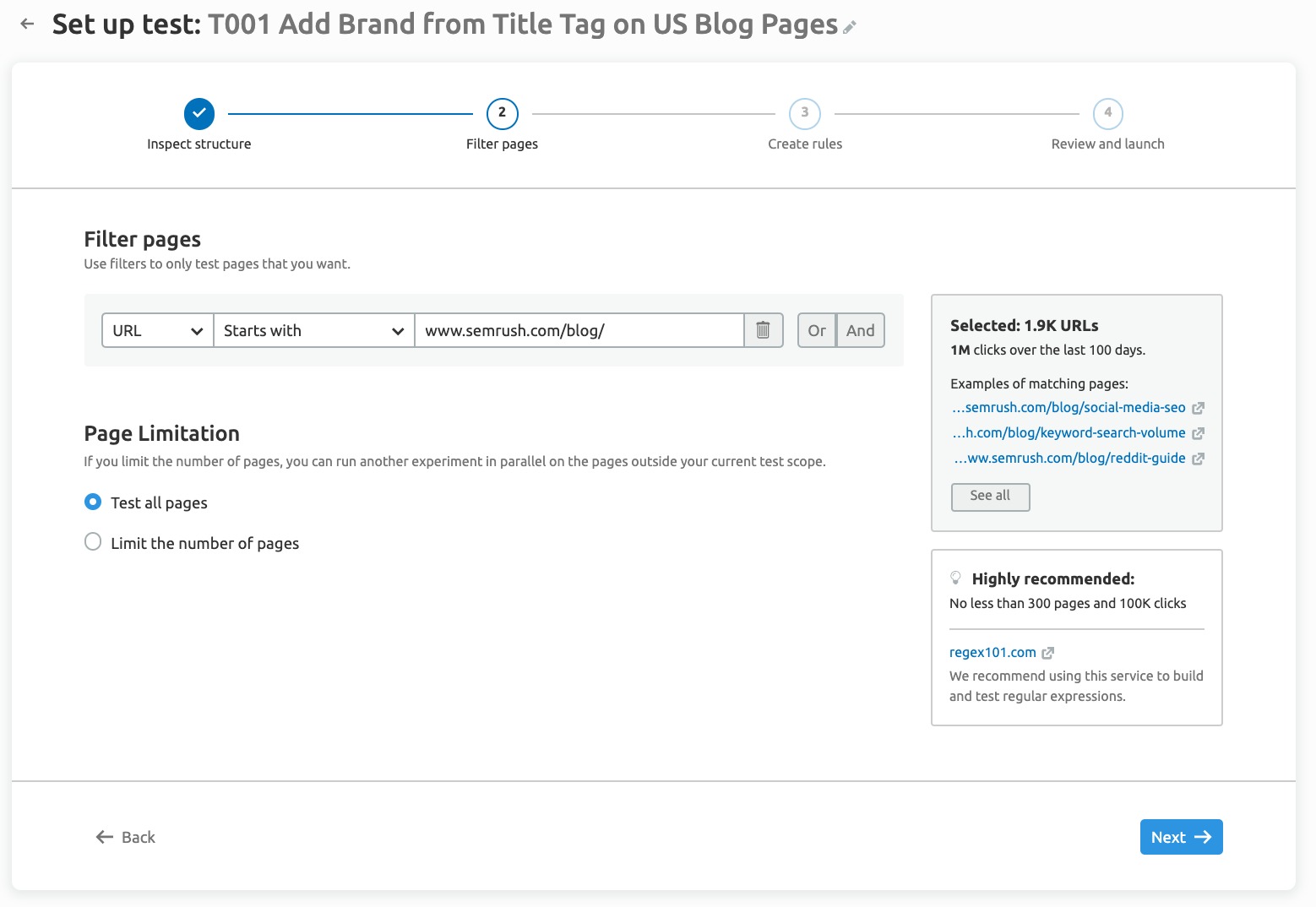Open the regex101.com link
This screenshot has width=1316, height=907.
992,652
